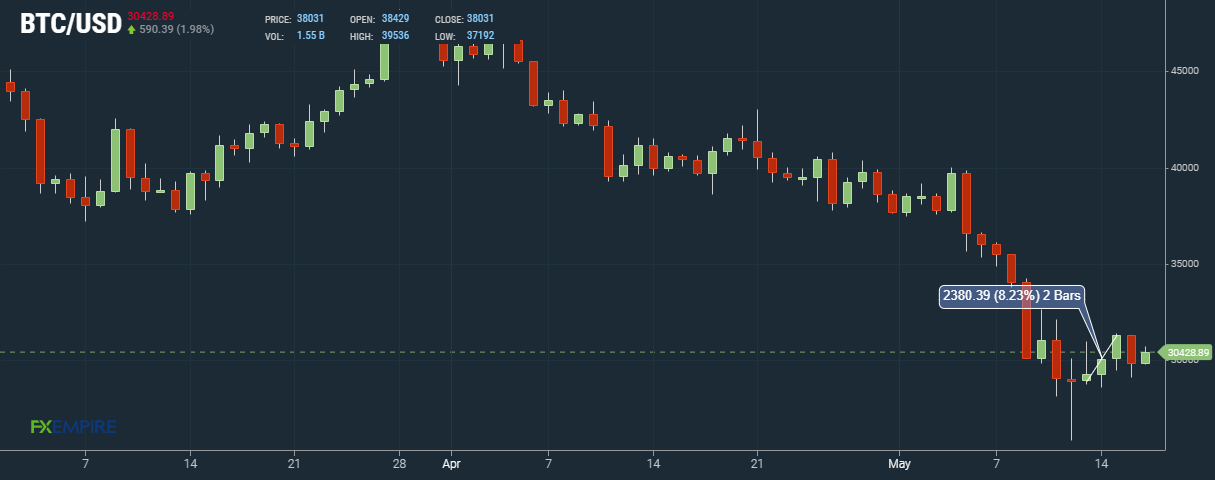Click the 21 date label just before May
The width and height of the screenshot is (1215, 480).
click(x=757, y=464)
